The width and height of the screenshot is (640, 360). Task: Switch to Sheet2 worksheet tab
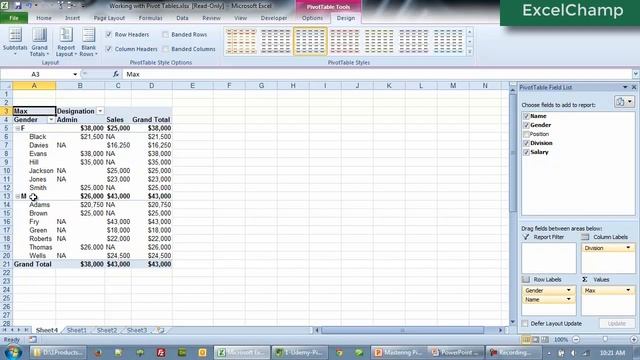tap(107, 330)
